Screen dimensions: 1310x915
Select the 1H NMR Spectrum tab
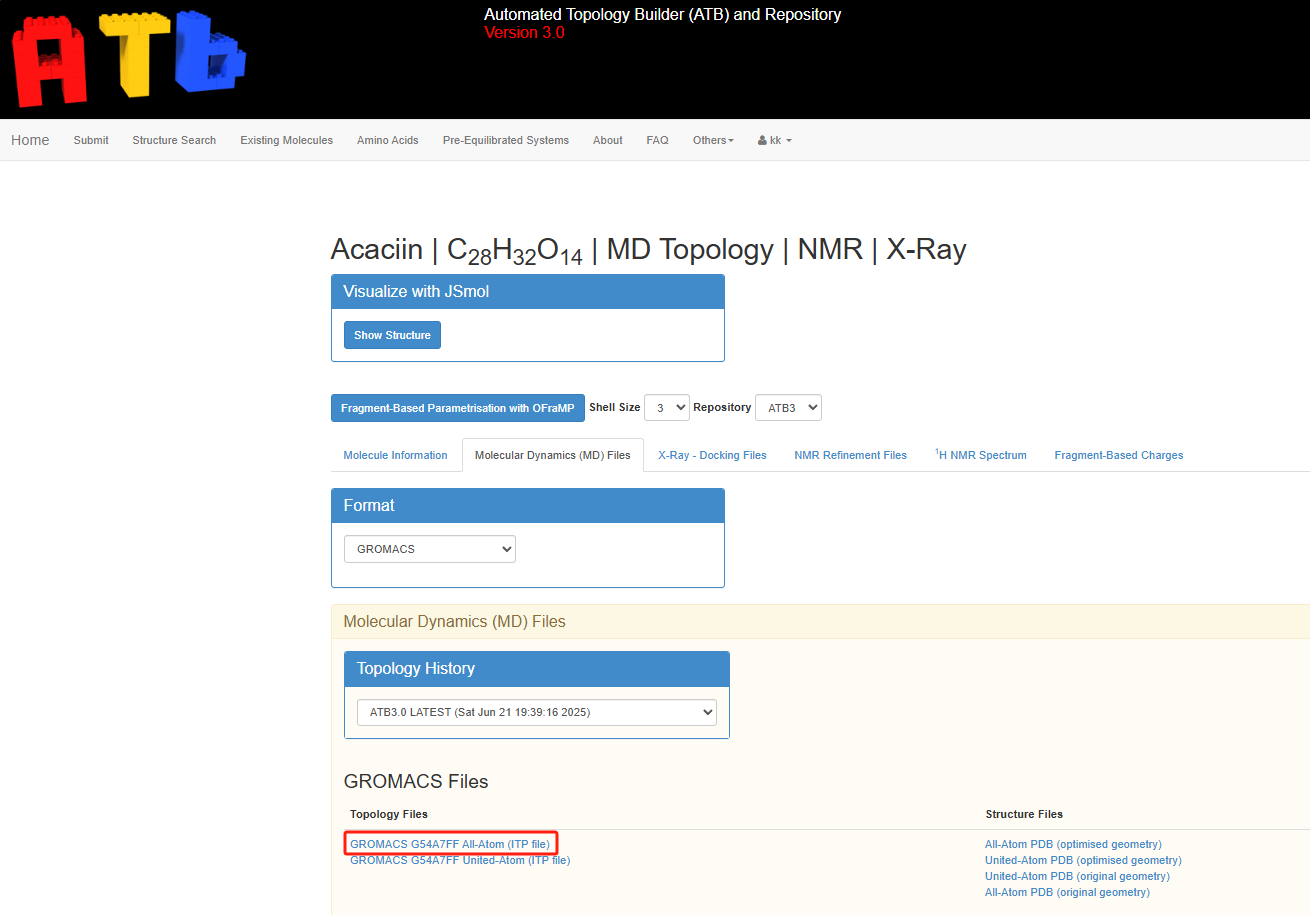click(980, 455)
